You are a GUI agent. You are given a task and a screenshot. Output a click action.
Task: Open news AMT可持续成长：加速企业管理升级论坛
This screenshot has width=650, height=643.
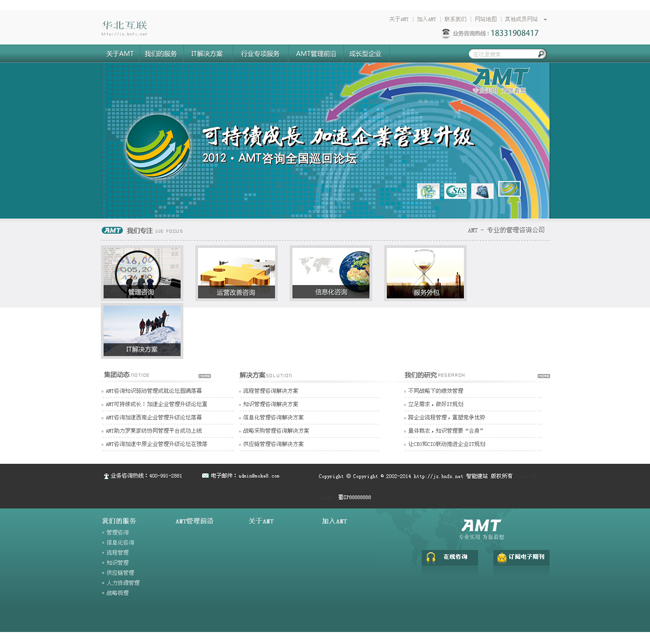tap(156, 404)
